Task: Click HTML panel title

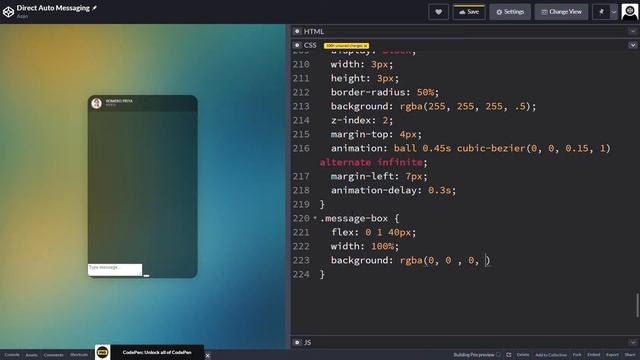Action: (313, 31)
